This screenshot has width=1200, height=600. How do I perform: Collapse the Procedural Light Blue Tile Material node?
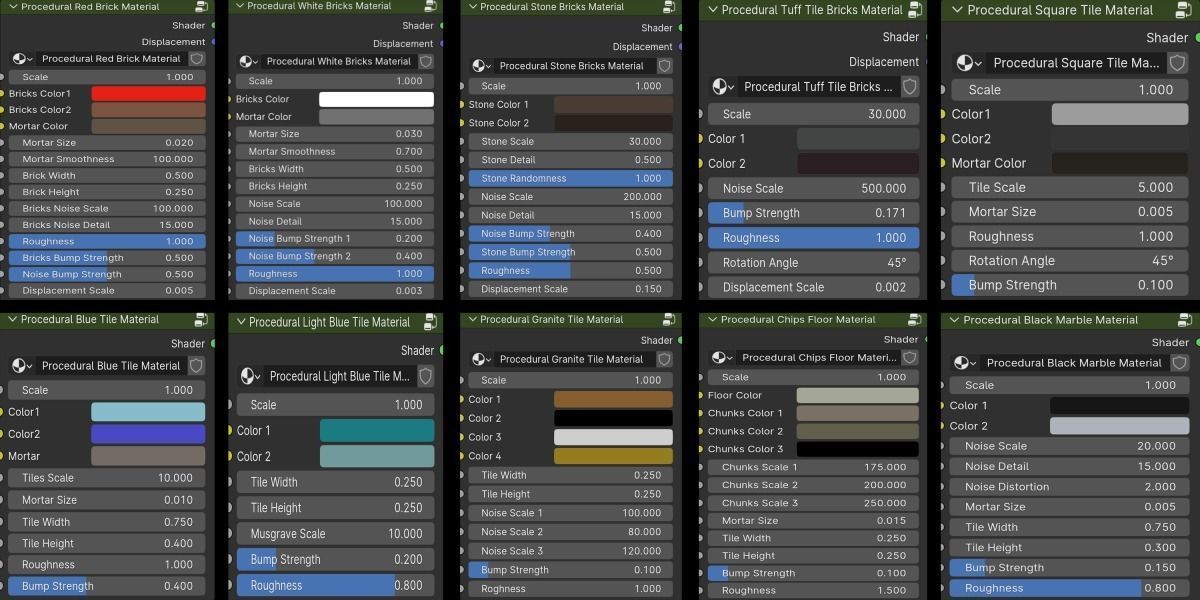[239, 322]
